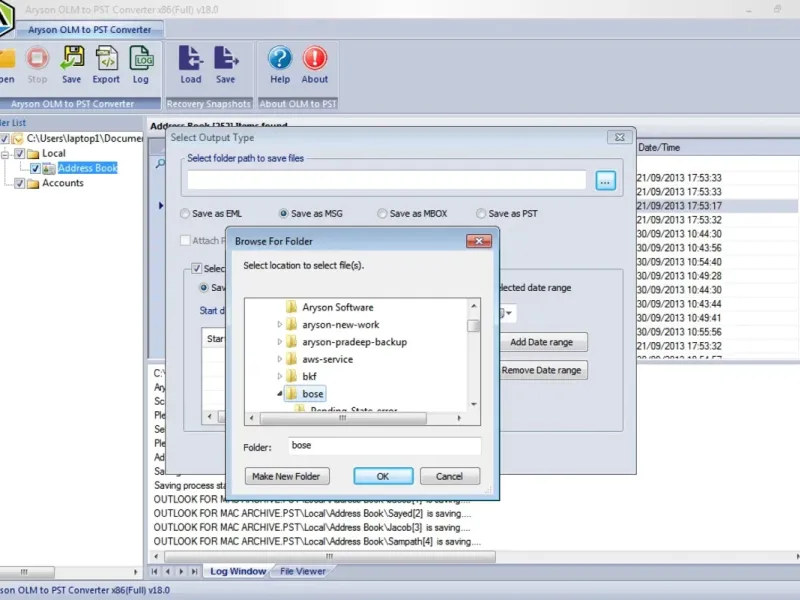This screenshot has width=800, height=600.
Task: Expand the aryson-pradeep-backup folder
Action: [x=280, y=342]
